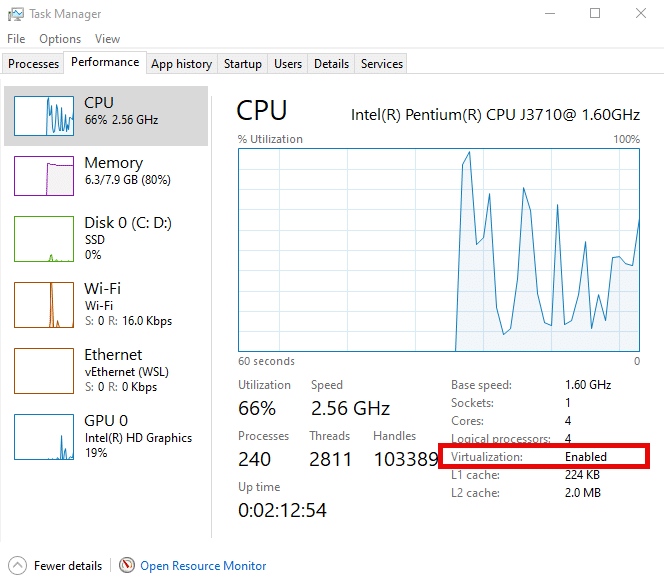Select the Disk 0 mini graph thumbnail

coord(44,239)
